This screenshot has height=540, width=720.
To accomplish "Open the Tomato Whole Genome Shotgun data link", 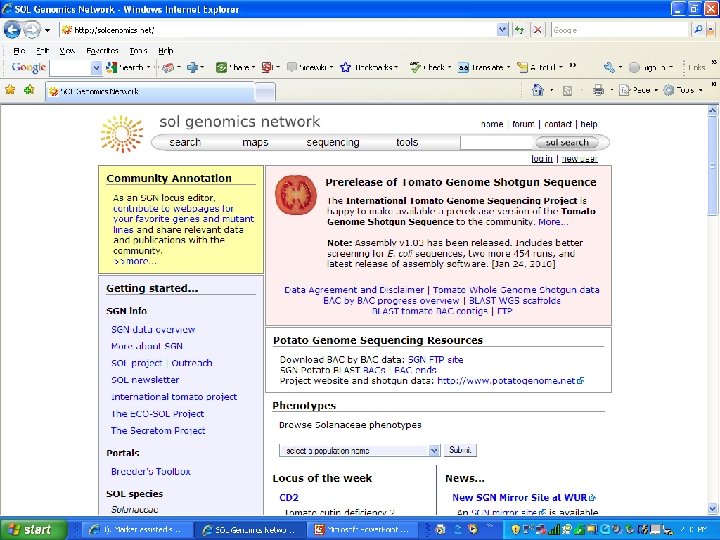I will (516, 290).
